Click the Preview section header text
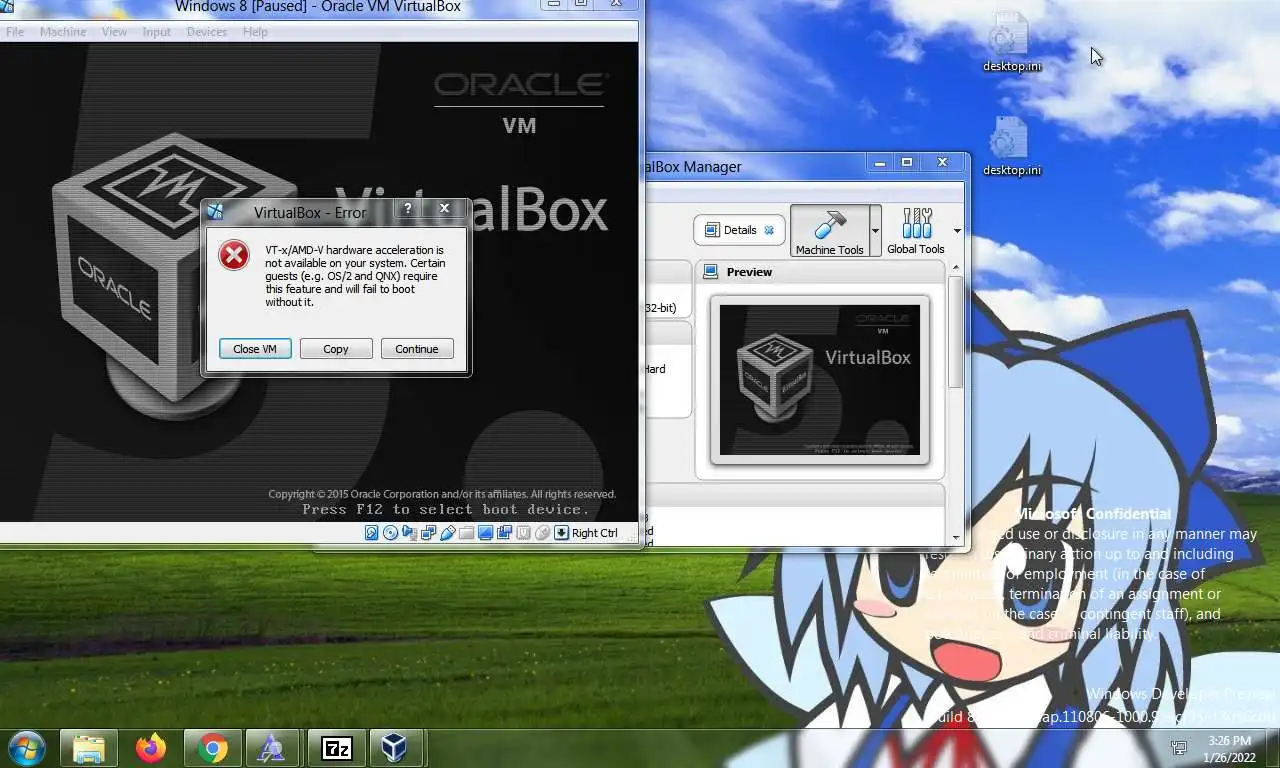Viewport: 1280px width, 768px height. (x=749, y=272)
